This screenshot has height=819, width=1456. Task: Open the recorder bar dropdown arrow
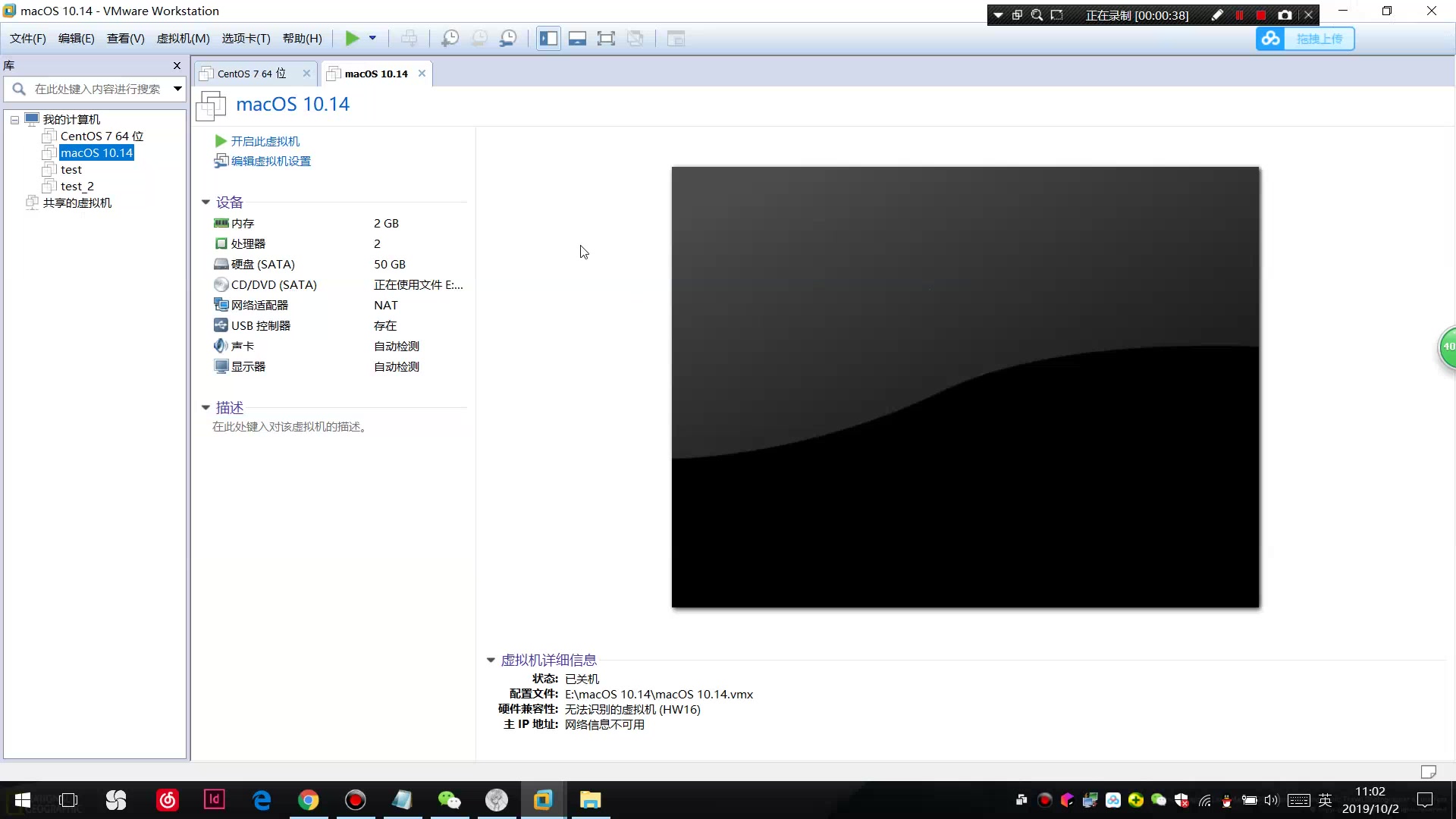point(998,15)
